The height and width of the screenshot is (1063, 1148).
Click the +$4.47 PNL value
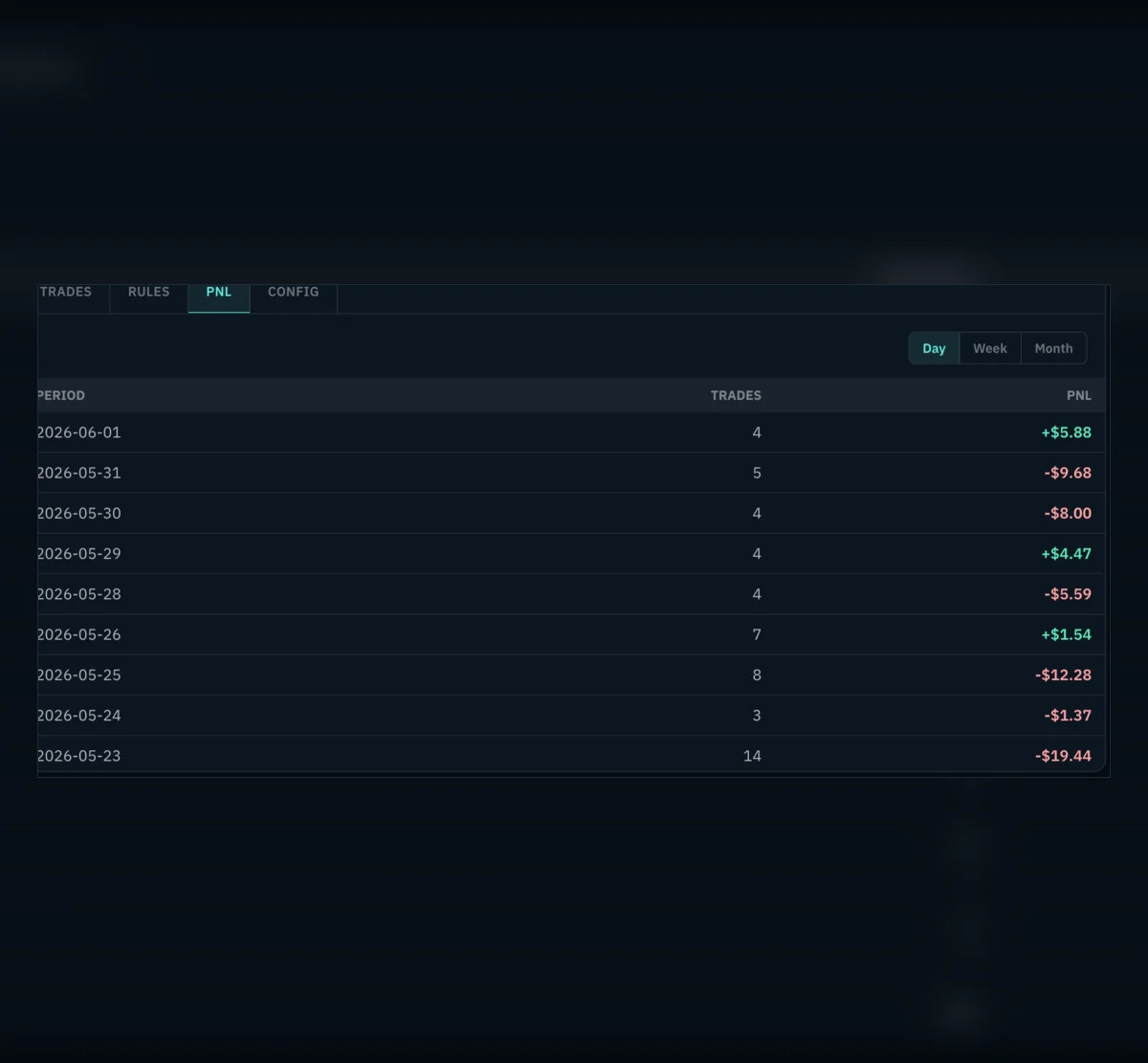coord(1066,553)
